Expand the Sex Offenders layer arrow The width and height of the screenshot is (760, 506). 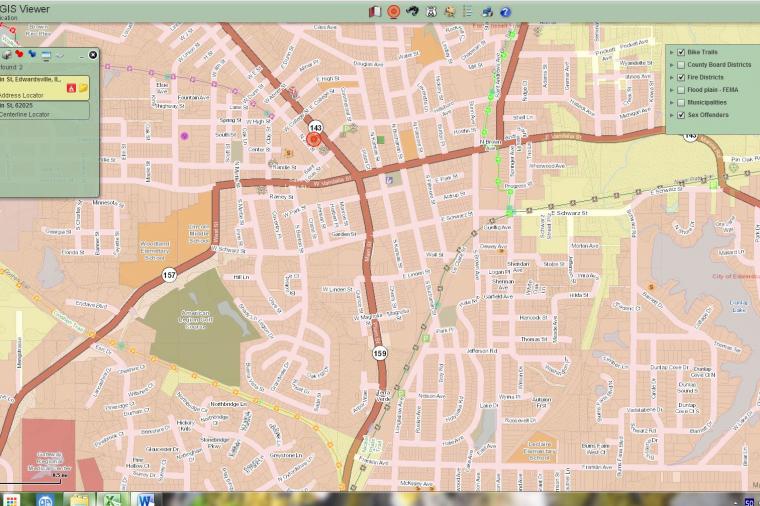click(x=672, y=115)
